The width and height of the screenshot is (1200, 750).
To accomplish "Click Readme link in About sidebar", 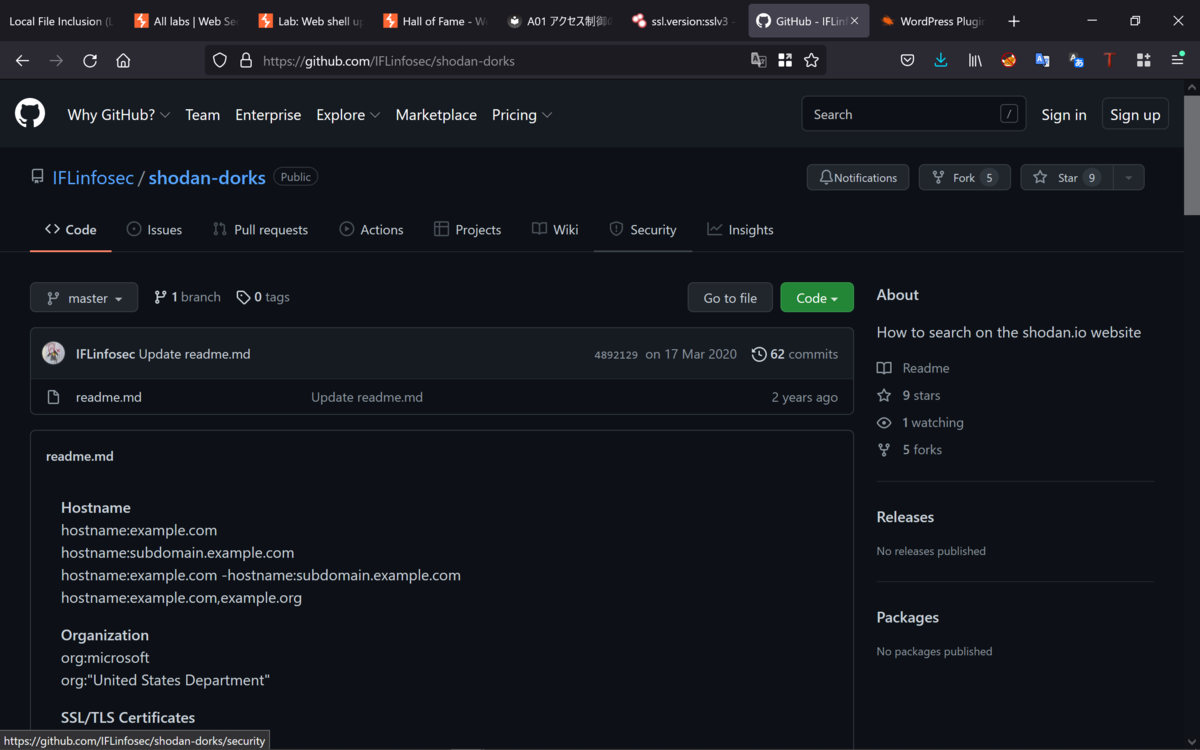I will pyautogui.click(x=913, y=368).
